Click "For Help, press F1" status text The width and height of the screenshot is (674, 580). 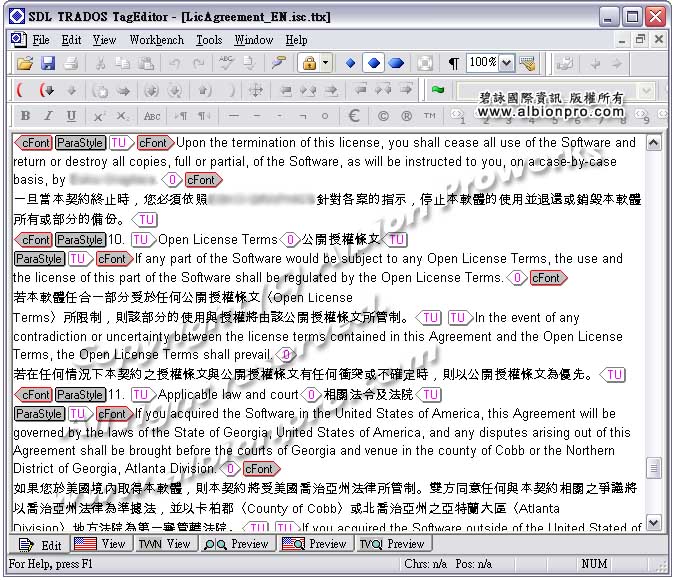51,564
